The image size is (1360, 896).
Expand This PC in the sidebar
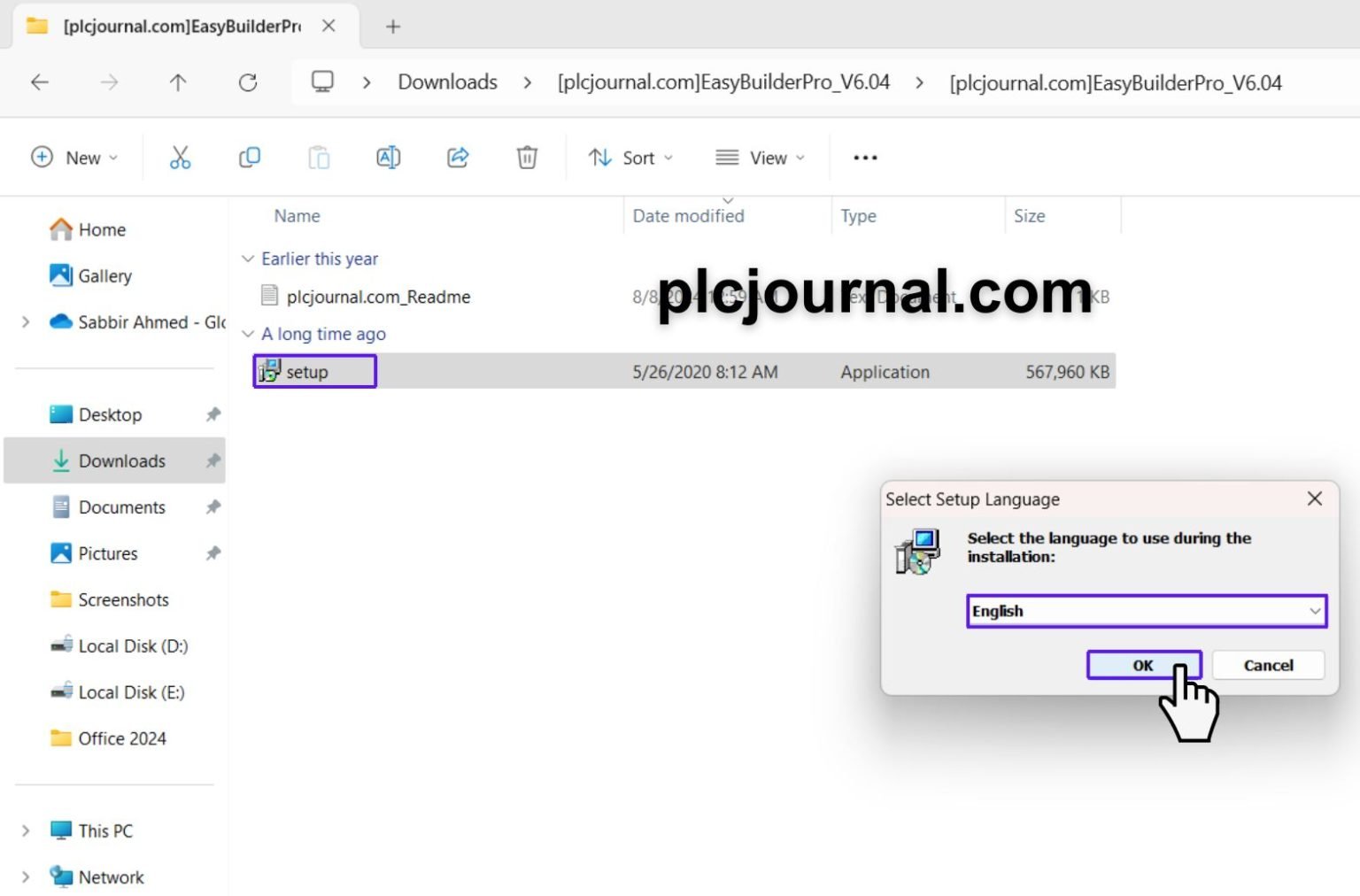pyautogui.click(x=24, y=830)
